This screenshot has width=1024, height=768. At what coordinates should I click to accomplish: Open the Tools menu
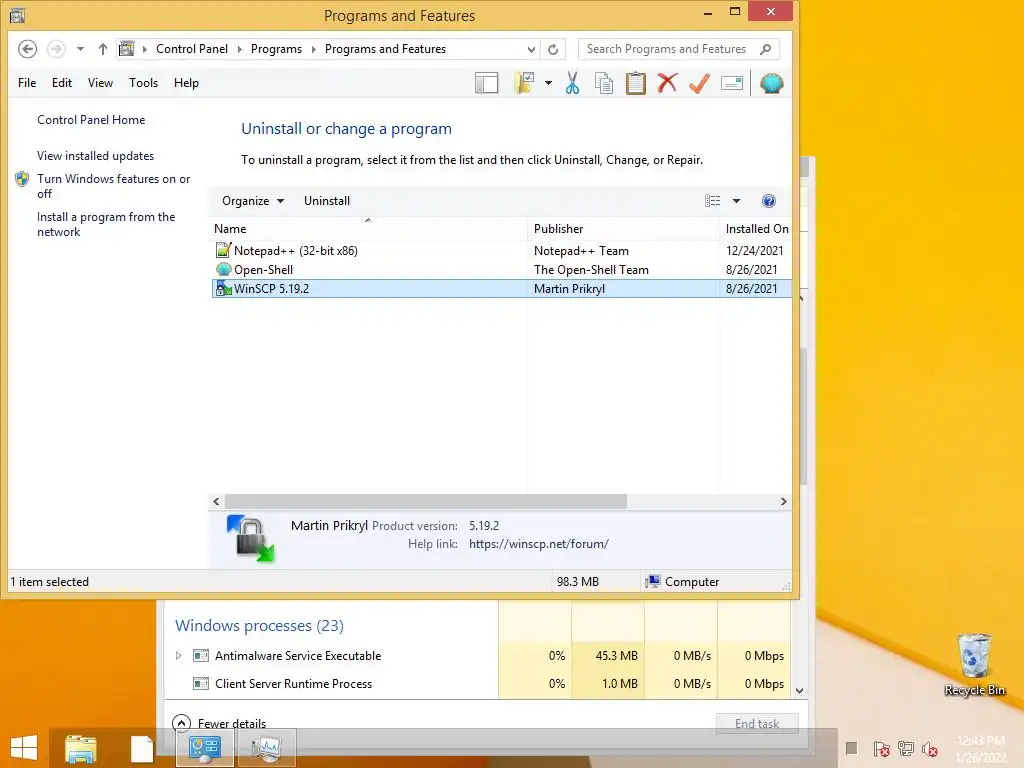144,83
